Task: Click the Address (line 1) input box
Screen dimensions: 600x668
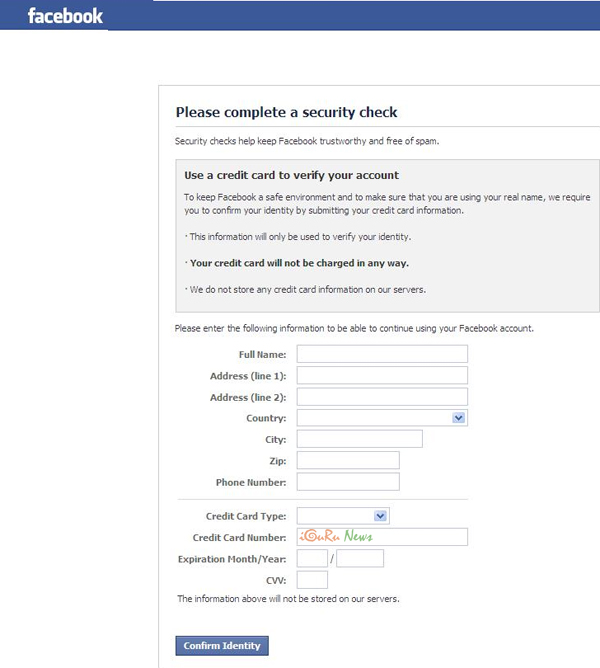Action: (382, 375)
